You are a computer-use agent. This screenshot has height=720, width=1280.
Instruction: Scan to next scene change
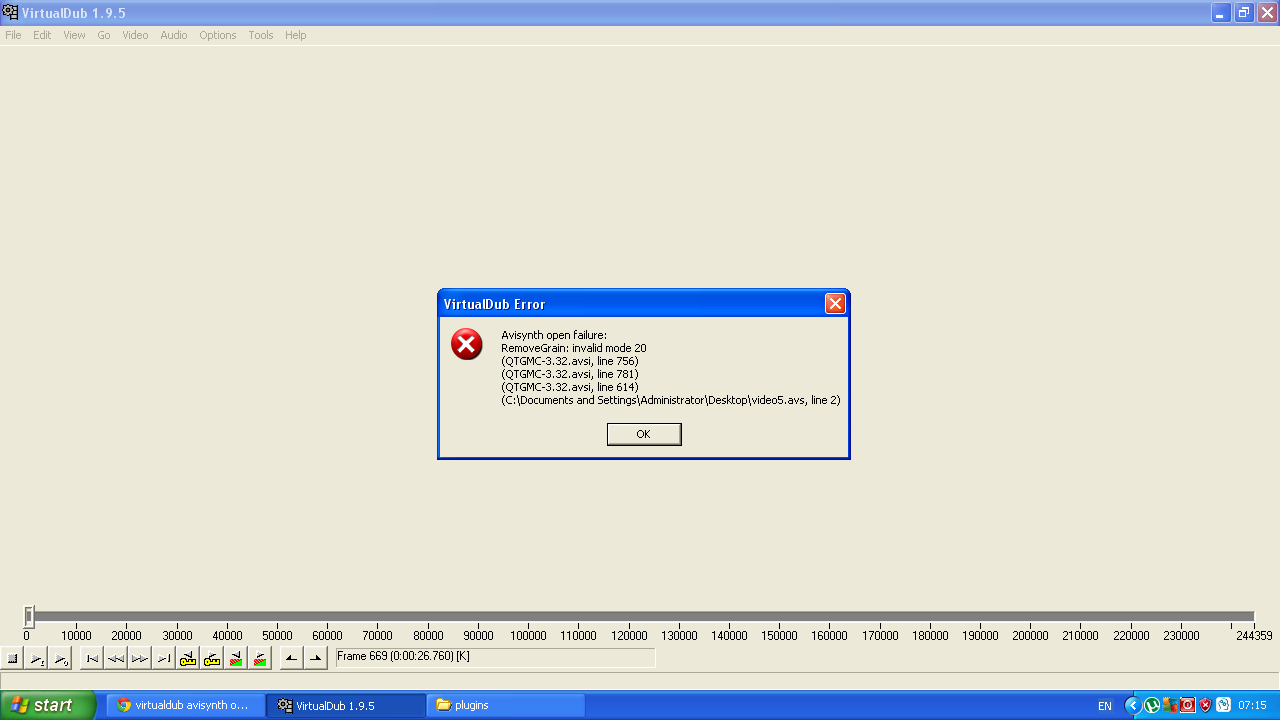pyautogui.click(x=260, y=658)
